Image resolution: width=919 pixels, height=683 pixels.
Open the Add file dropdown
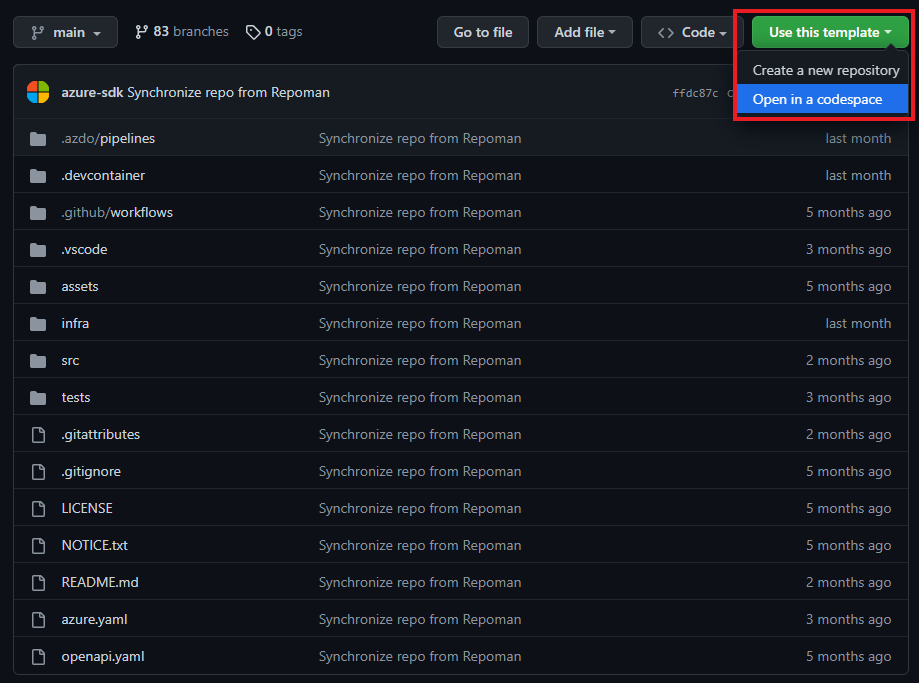pyautogui.click(x=584, y=31)
